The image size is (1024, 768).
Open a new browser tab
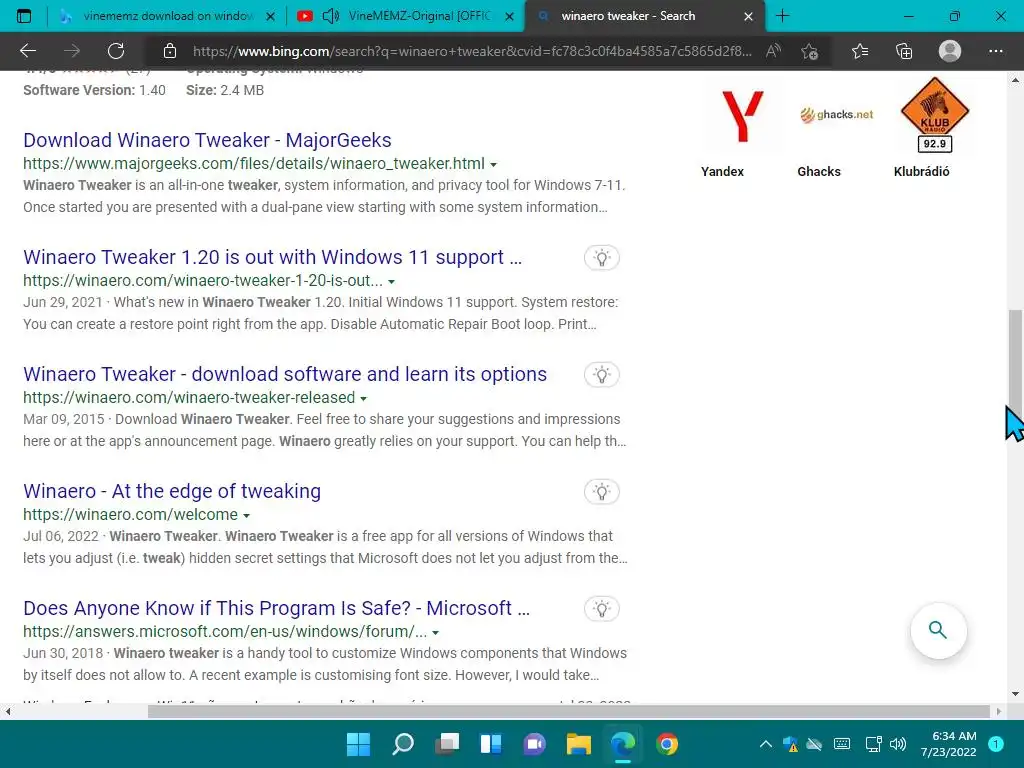coord(782,16)
